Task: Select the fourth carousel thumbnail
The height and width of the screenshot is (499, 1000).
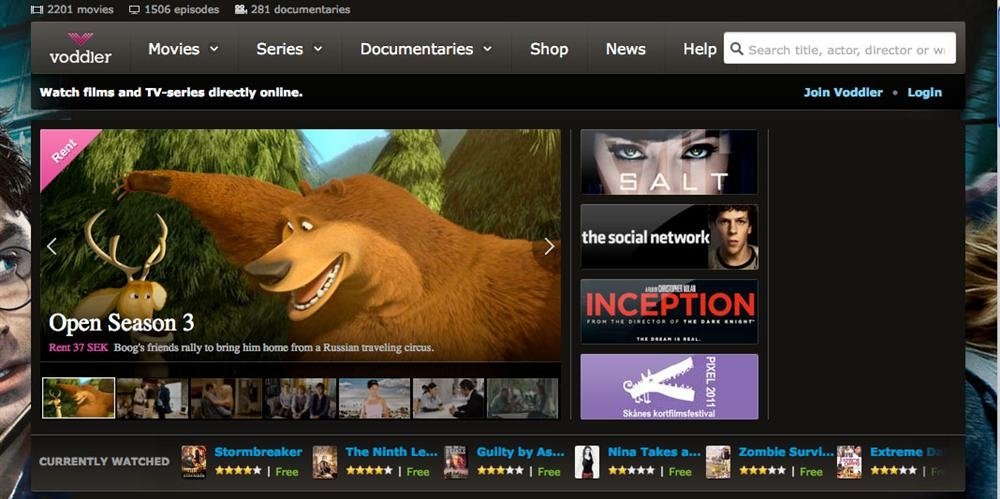Action: point(300,398)
